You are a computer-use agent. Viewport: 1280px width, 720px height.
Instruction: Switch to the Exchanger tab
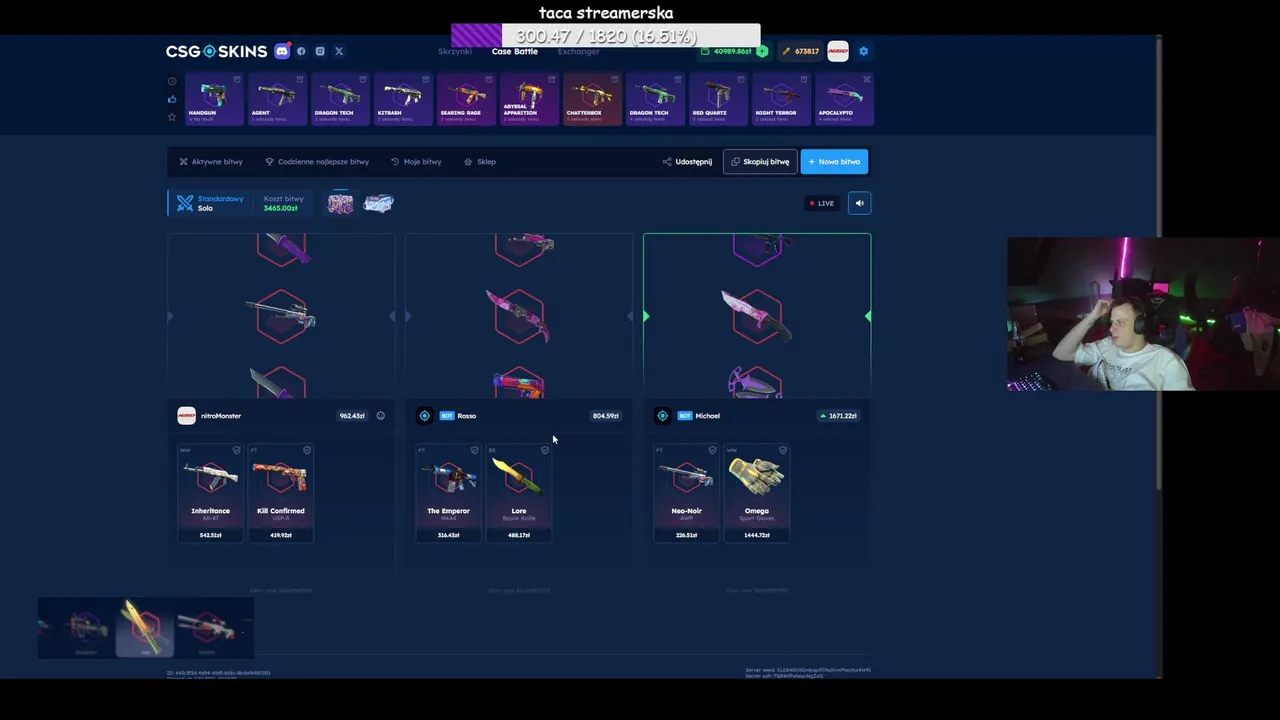click(x=579, y=51)
